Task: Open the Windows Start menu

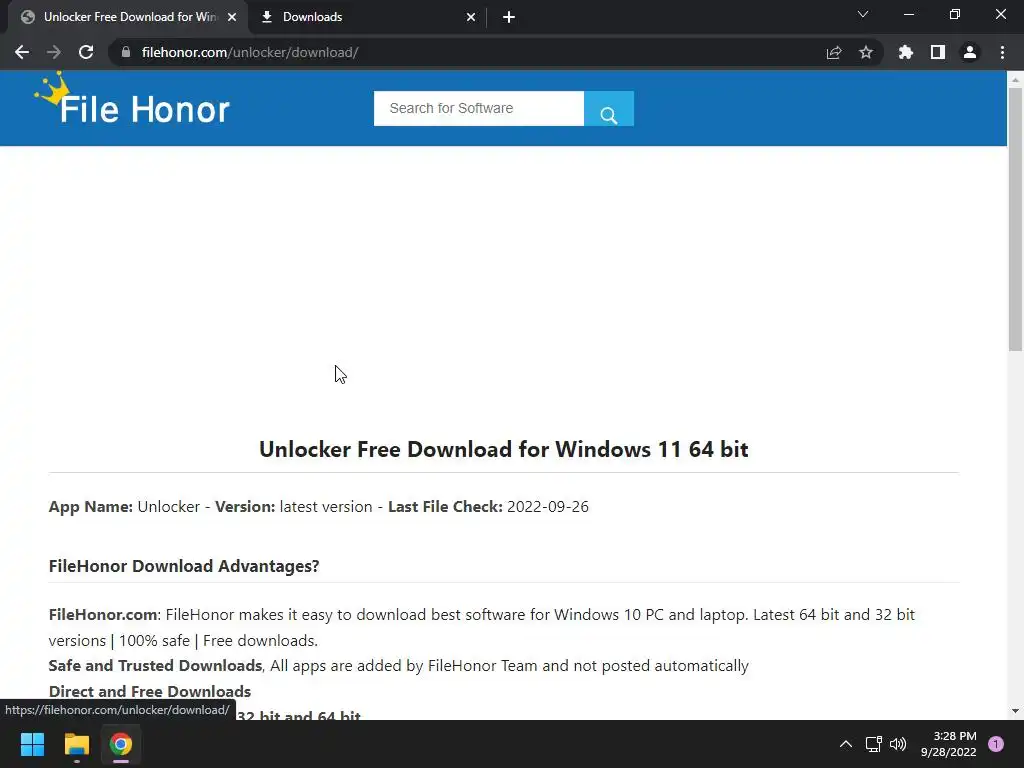Action: (x=32, y=744)
